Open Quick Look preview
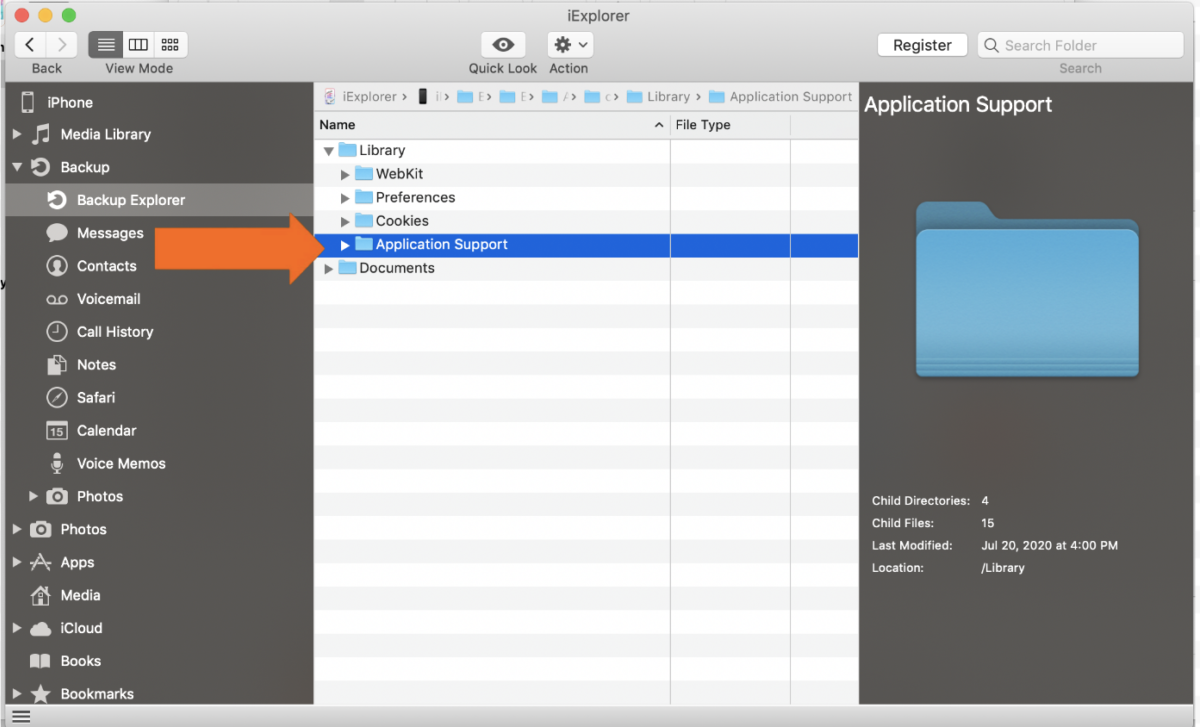The height and width of the screenshot is (727, 1200). 502,45
